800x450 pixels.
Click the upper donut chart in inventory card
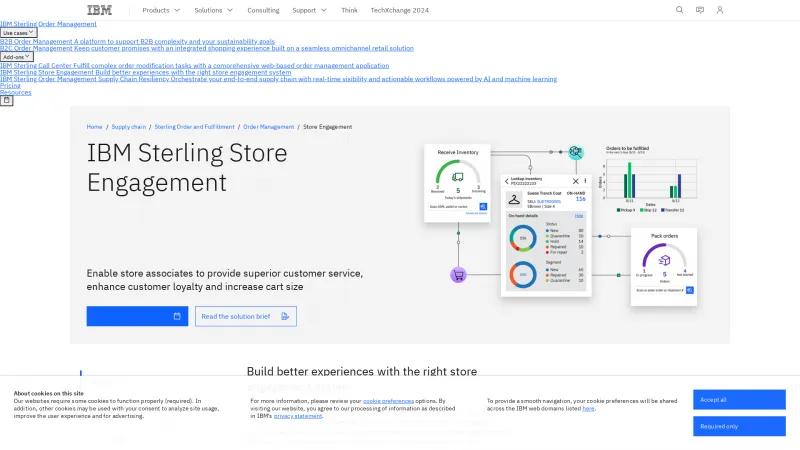coord(522,238)
